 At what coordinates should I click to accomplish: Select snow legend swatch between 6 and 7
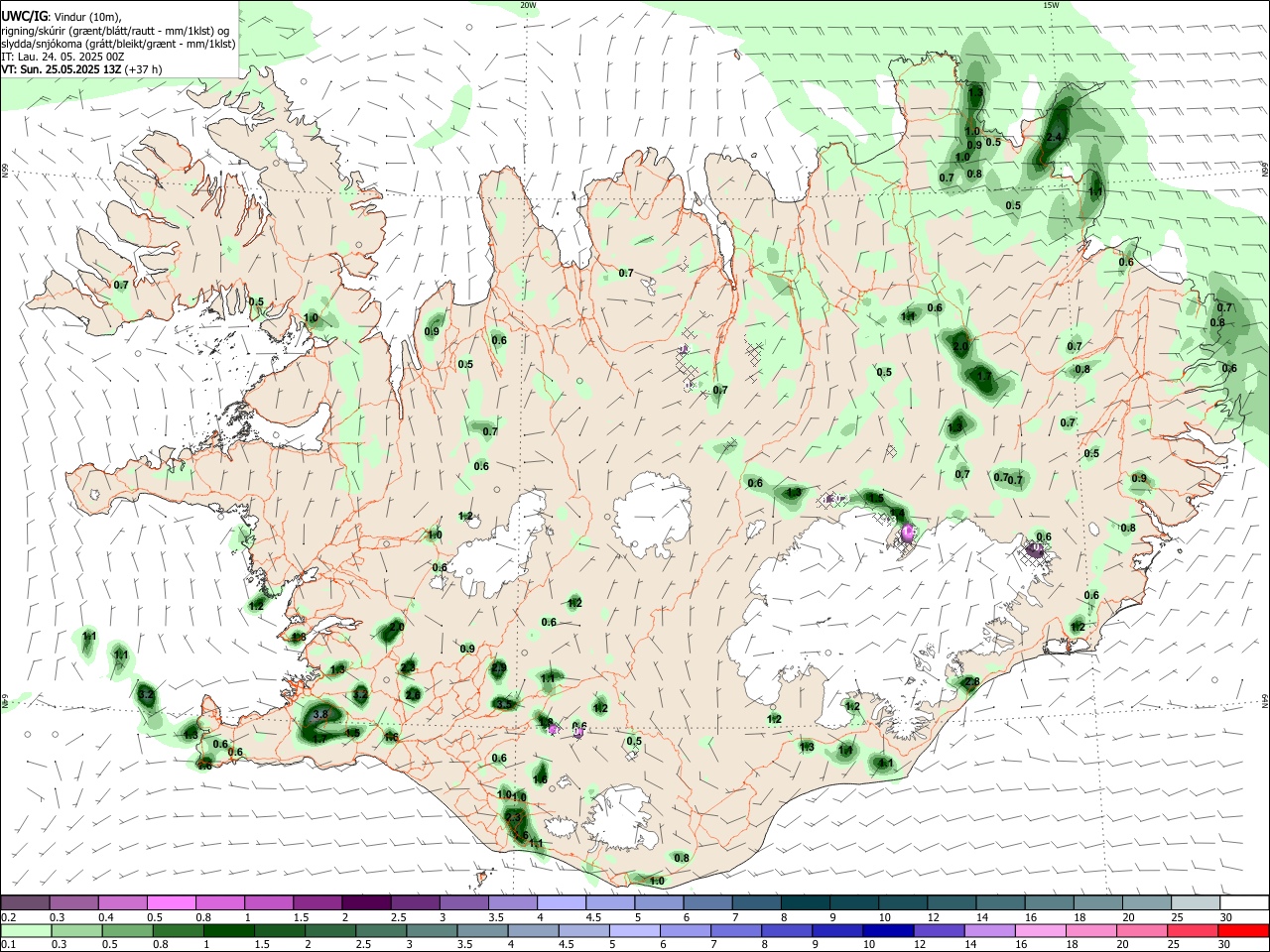click(708, 903)
